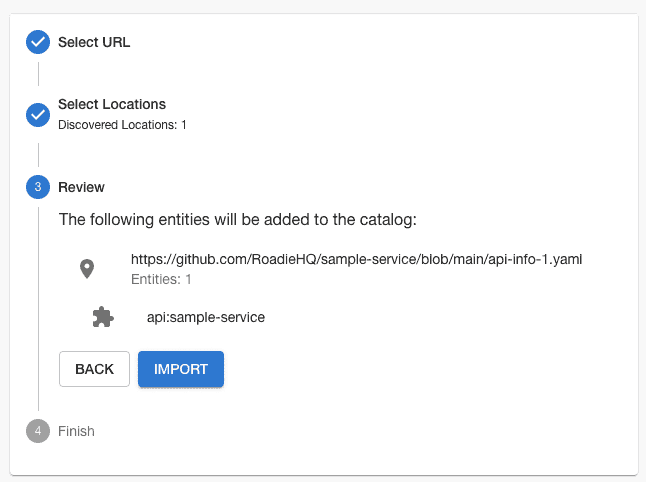646x482 pixels.
Task: Click the BACK button
Action: pos(94,369)
